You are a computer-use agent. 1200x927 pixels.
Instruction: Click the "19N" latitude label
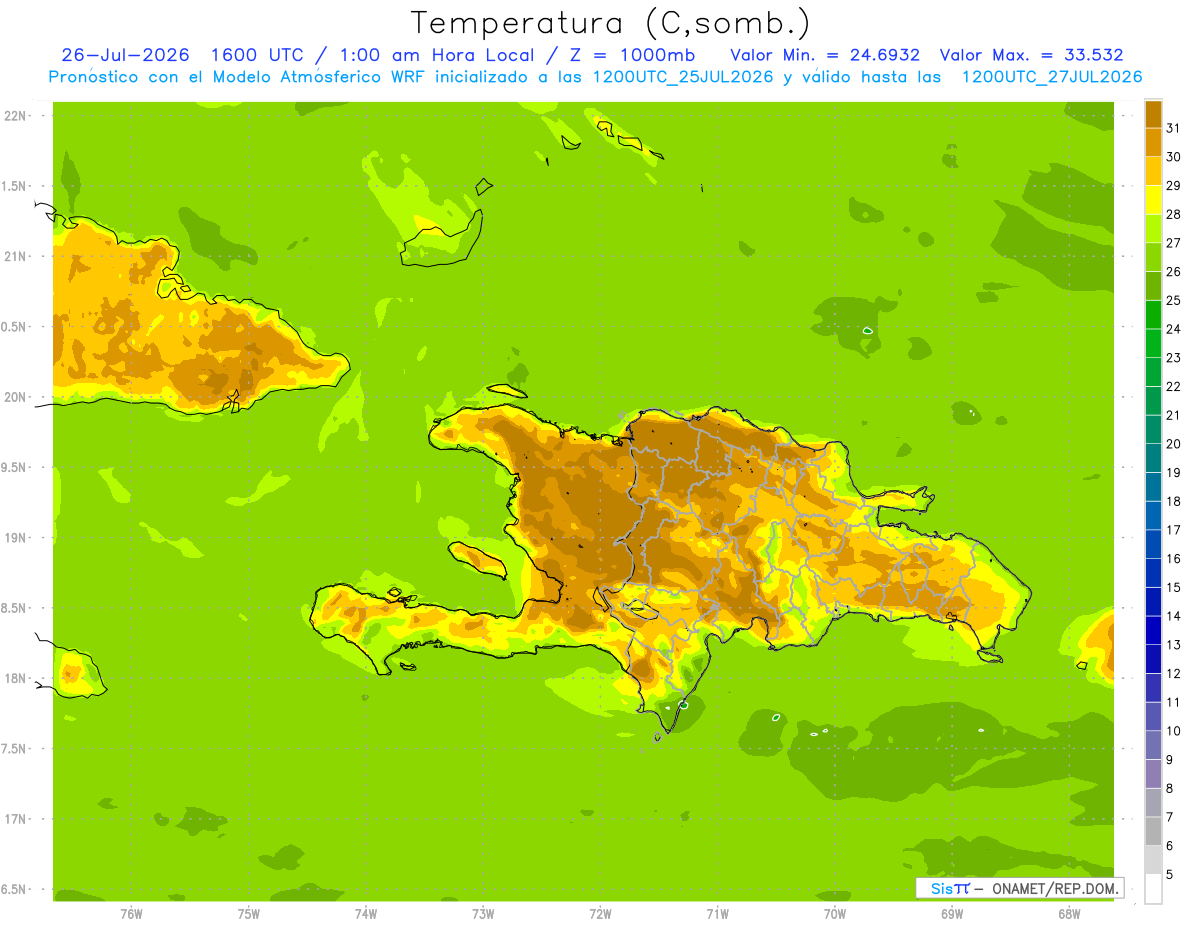16,537
